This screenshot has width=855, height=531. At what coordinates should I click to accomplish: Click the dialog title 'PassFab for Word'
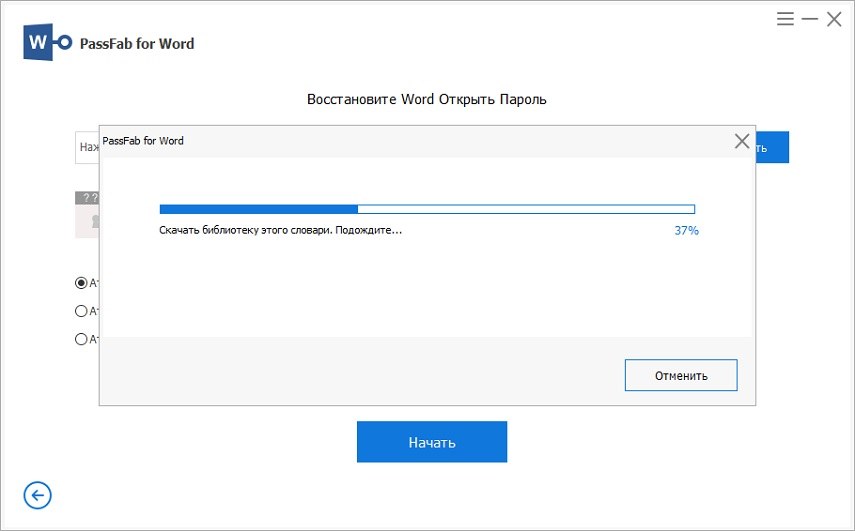tap(143, 141)
